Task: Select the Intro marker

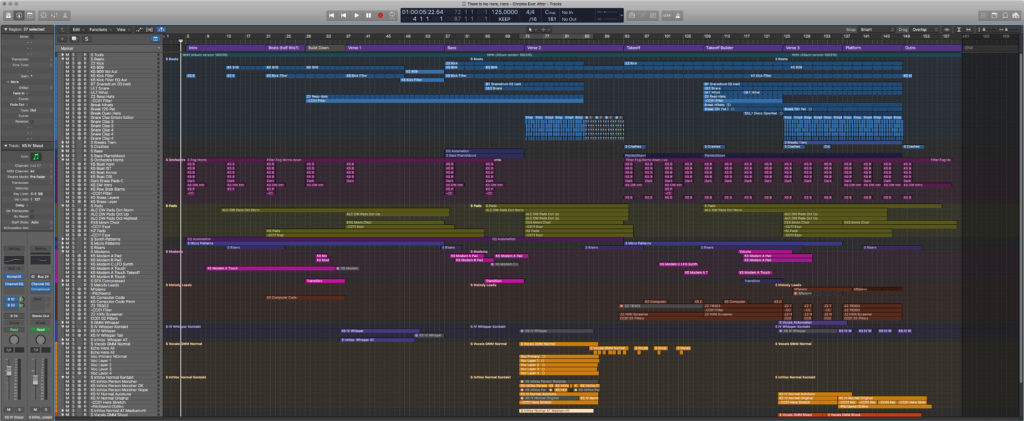Action: pyautogui.click(x=225, y=48)
